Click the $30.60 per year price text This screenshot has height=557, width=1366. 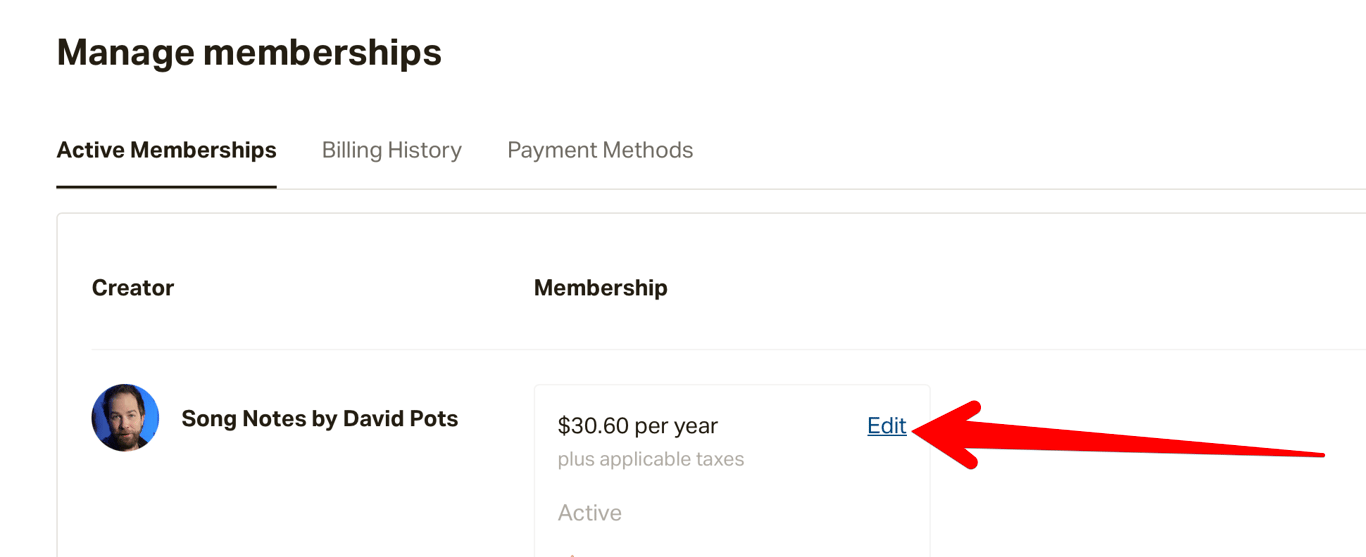pyautogui.click(x=638, y=426)
